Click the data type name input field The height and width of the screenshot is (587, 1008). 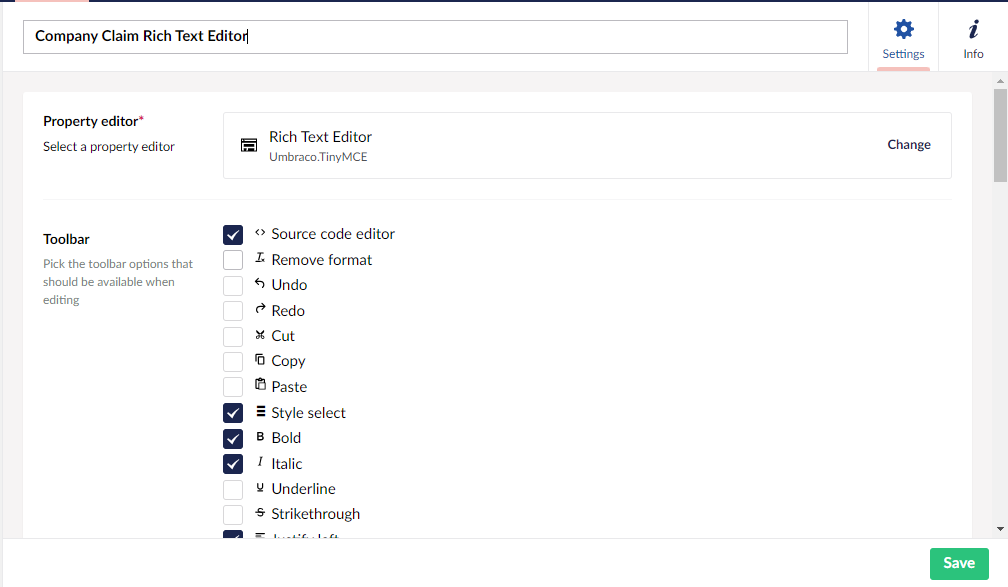point(435,37)
